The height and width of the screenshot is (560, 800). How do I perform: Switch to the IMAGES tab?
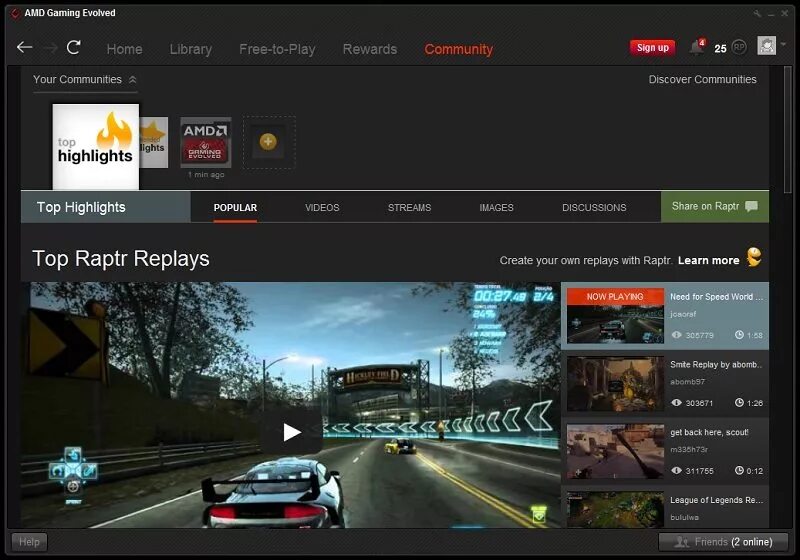(496, 208)
